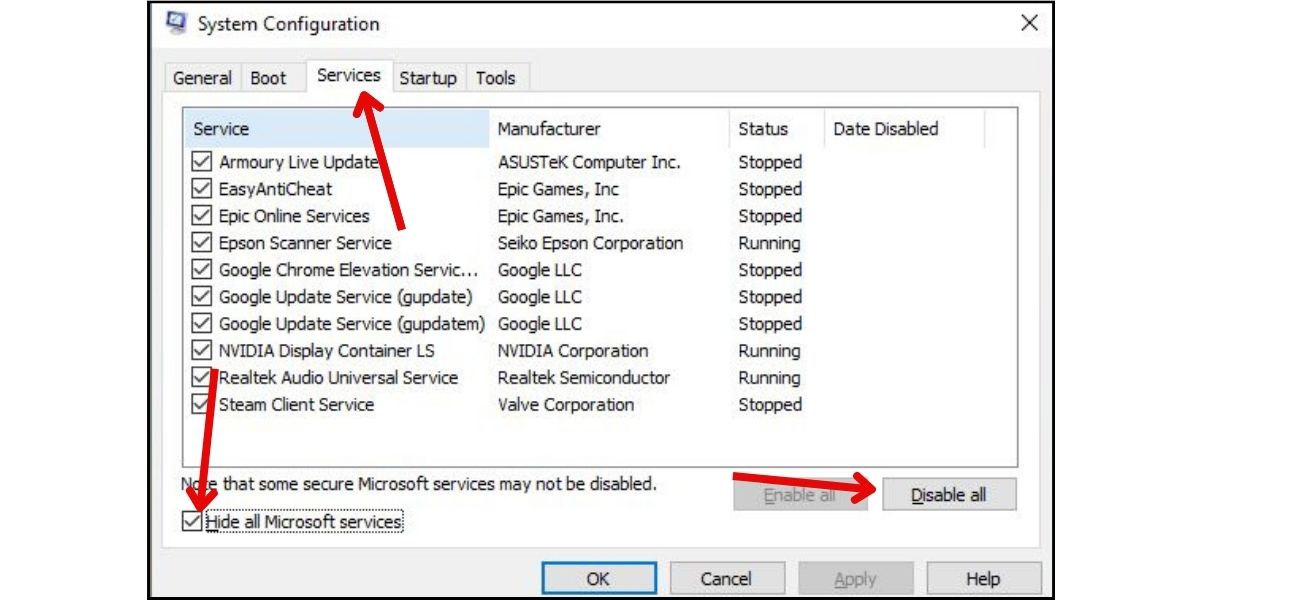Switch to the General tab
The width and height of the screenshot is (1300, 600).
pos(205,77)
